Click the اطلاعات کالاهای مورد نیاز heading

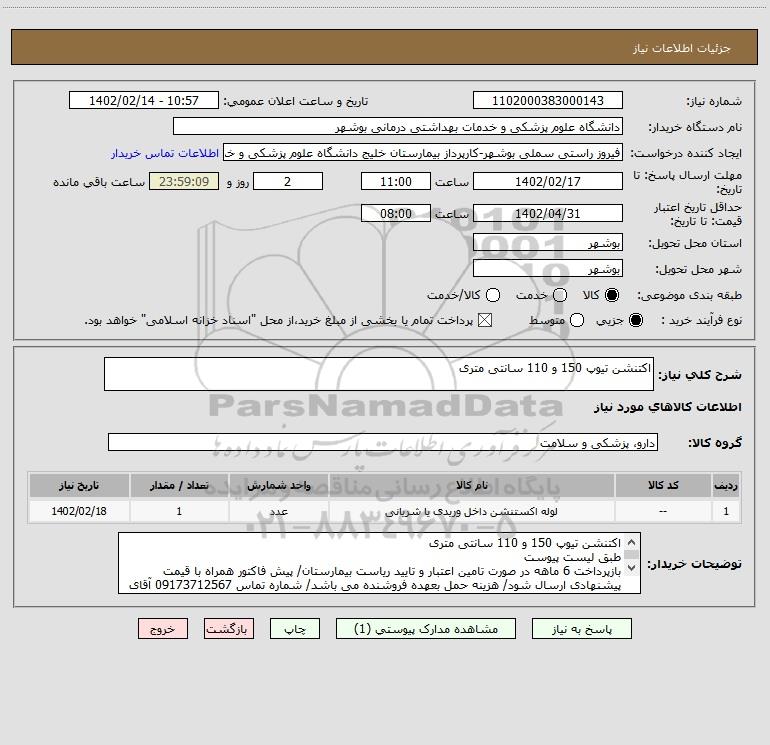coord(667,407)
